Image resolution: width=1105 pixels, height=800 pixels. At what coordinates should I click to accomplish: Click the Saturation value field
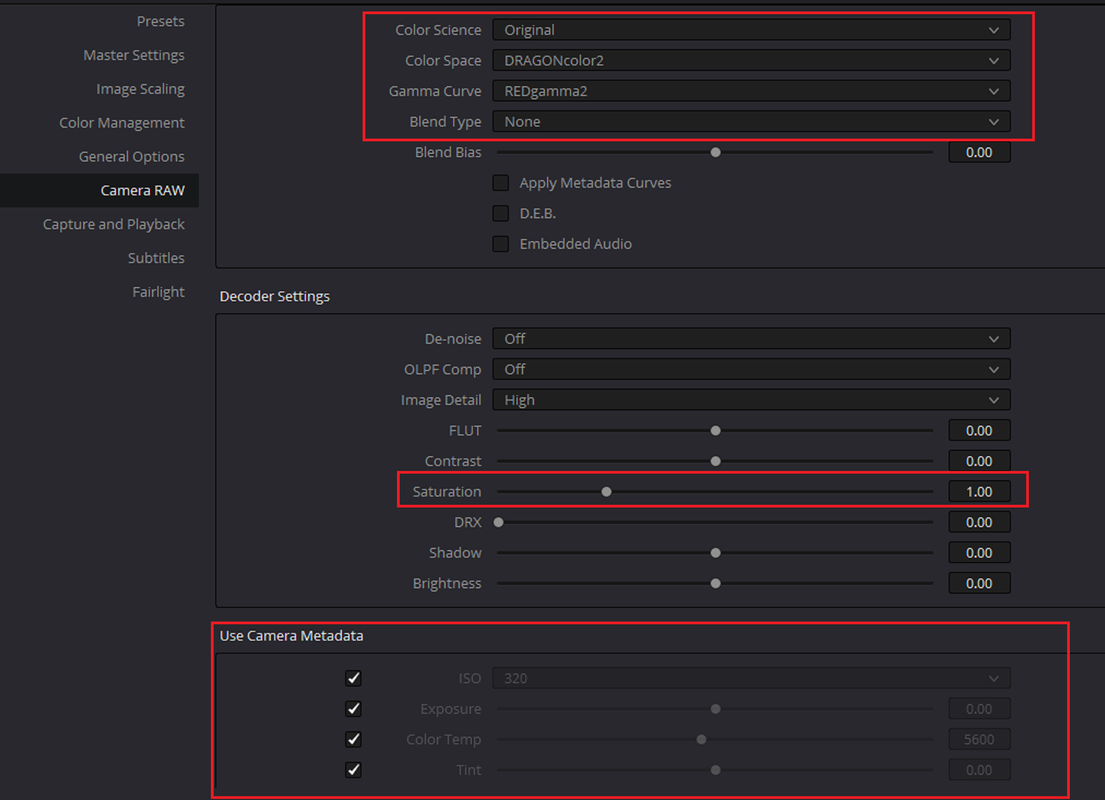click(979, 492)
